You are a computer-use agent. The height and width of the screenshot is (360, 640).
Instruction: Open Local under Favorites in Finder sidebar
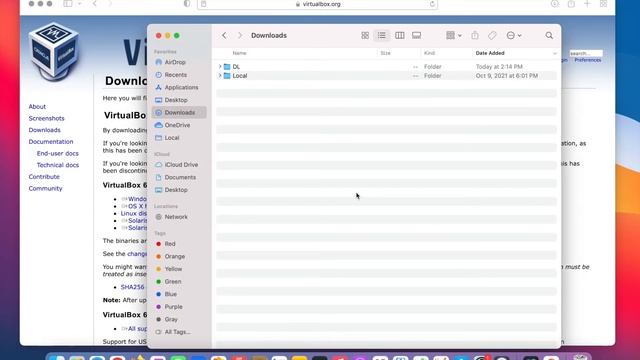[x=172, y=138]
